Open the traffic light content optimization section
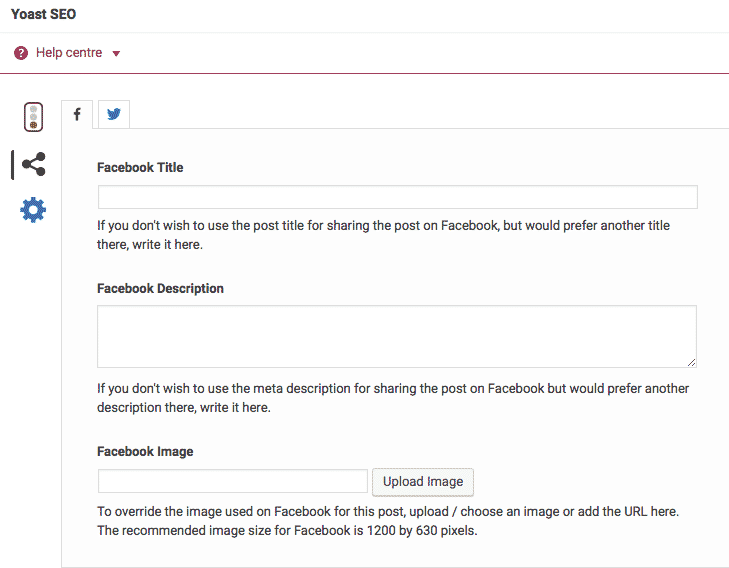729x568 pixels. pos(33,117)
